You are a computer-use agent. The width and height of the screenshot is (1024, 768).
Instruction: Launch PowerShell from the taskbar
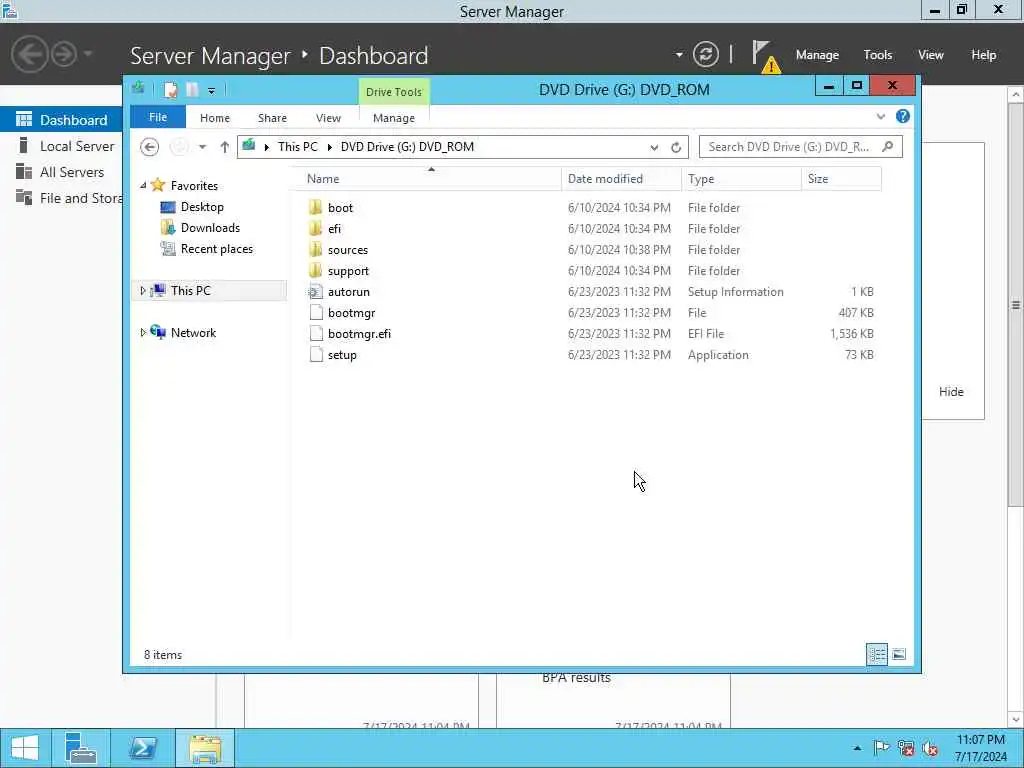pyautogui.click(x=142, y=748)
